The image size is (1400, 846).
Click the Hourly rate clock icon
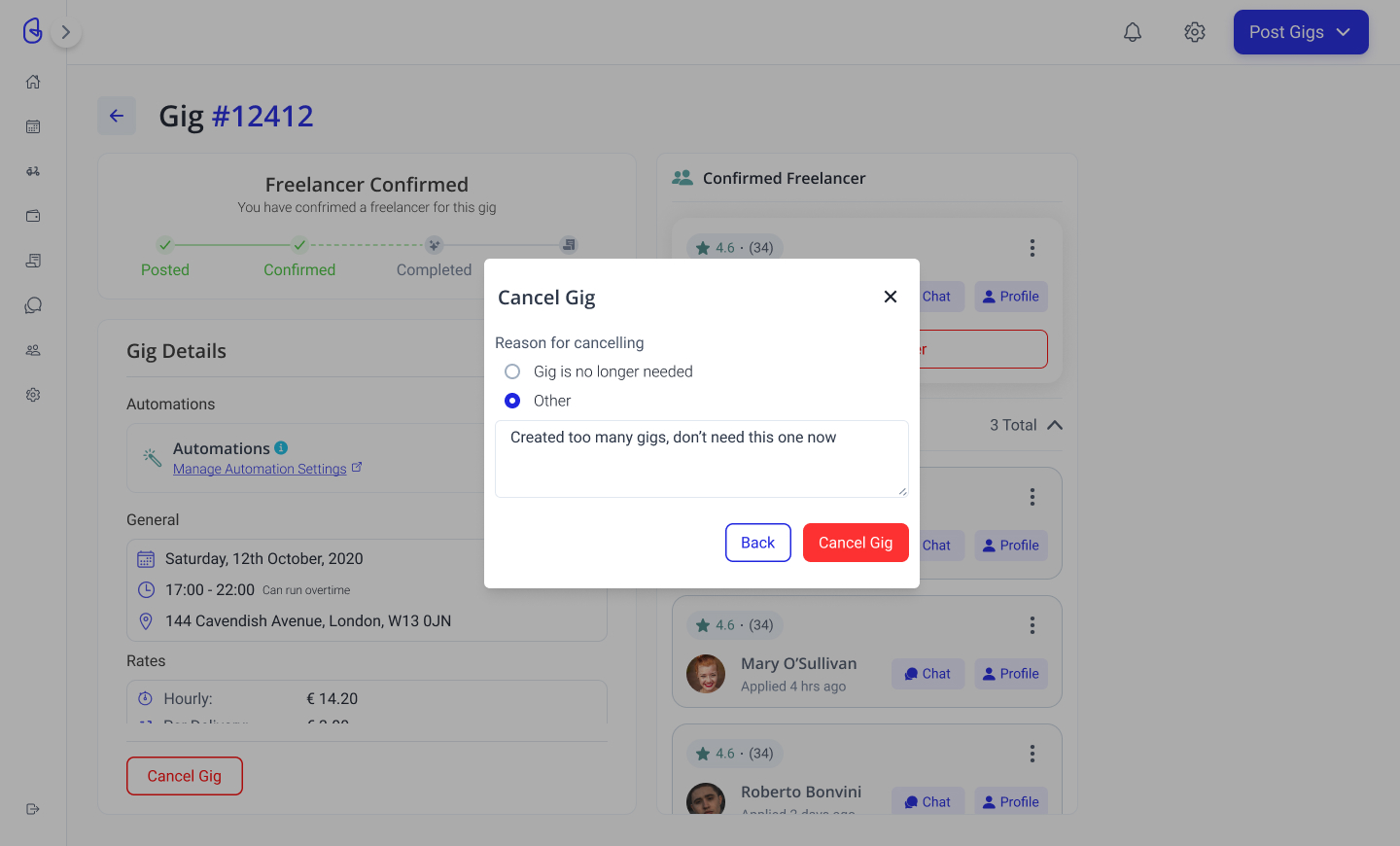coord(145,698)
